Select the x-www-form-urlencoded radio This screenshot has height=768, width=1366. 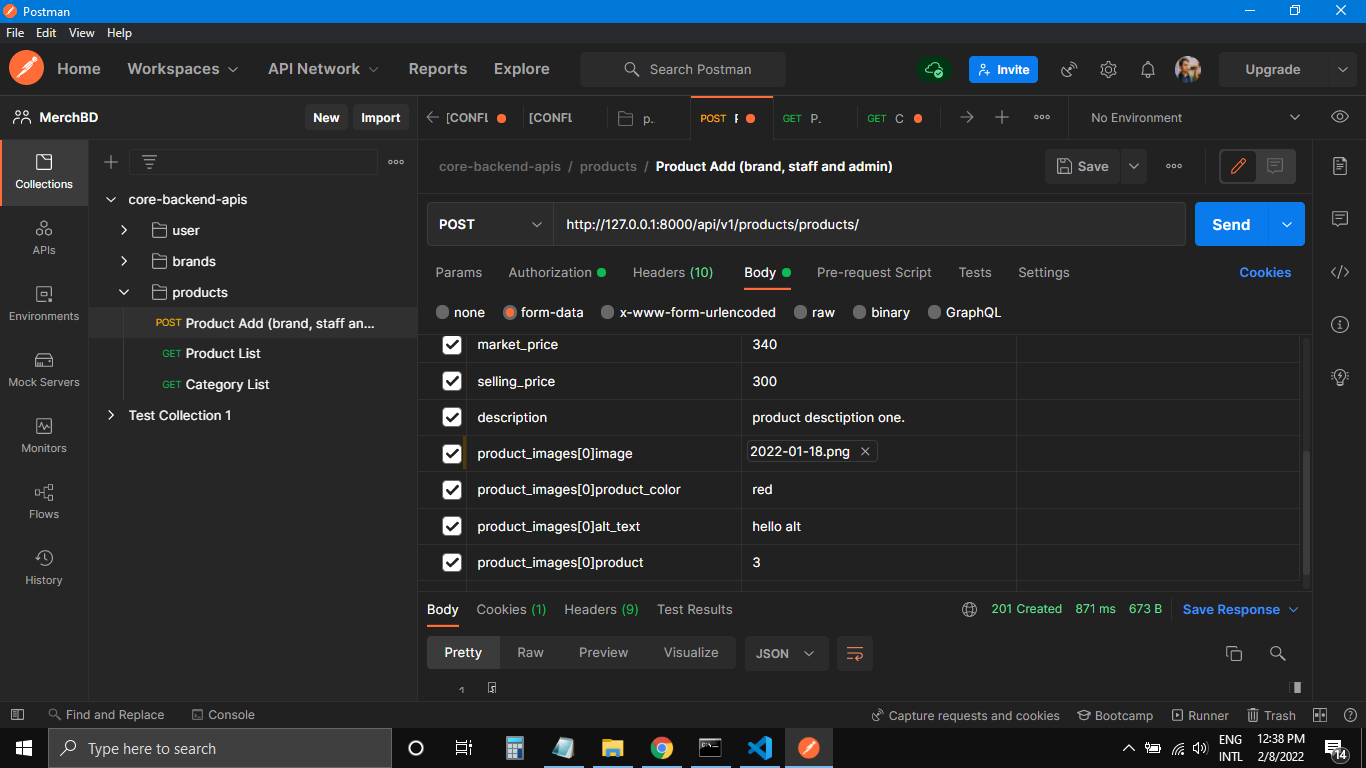(x=607, y=312)
